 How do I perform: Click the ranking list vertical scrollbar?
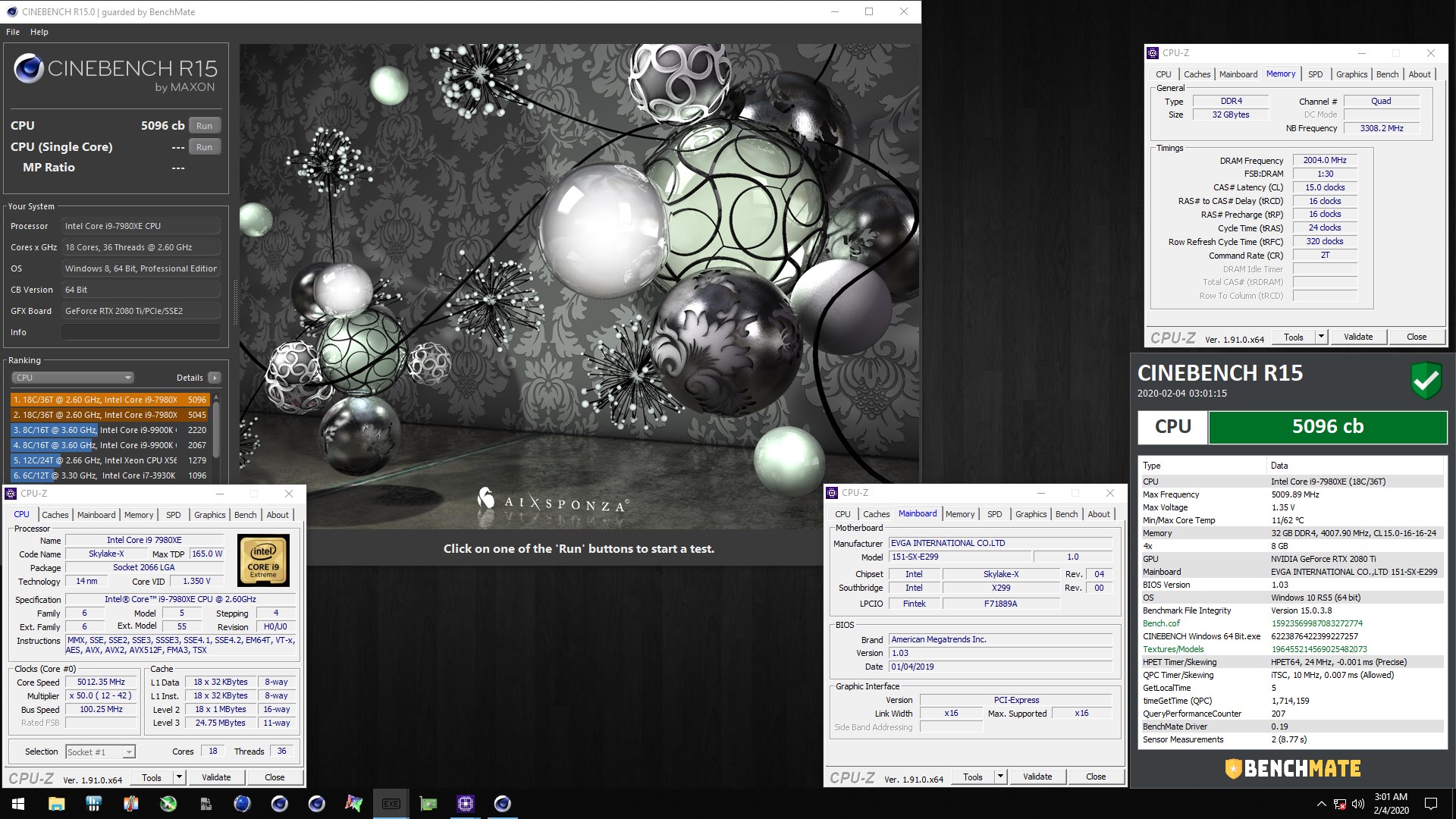tap(217, 428)
